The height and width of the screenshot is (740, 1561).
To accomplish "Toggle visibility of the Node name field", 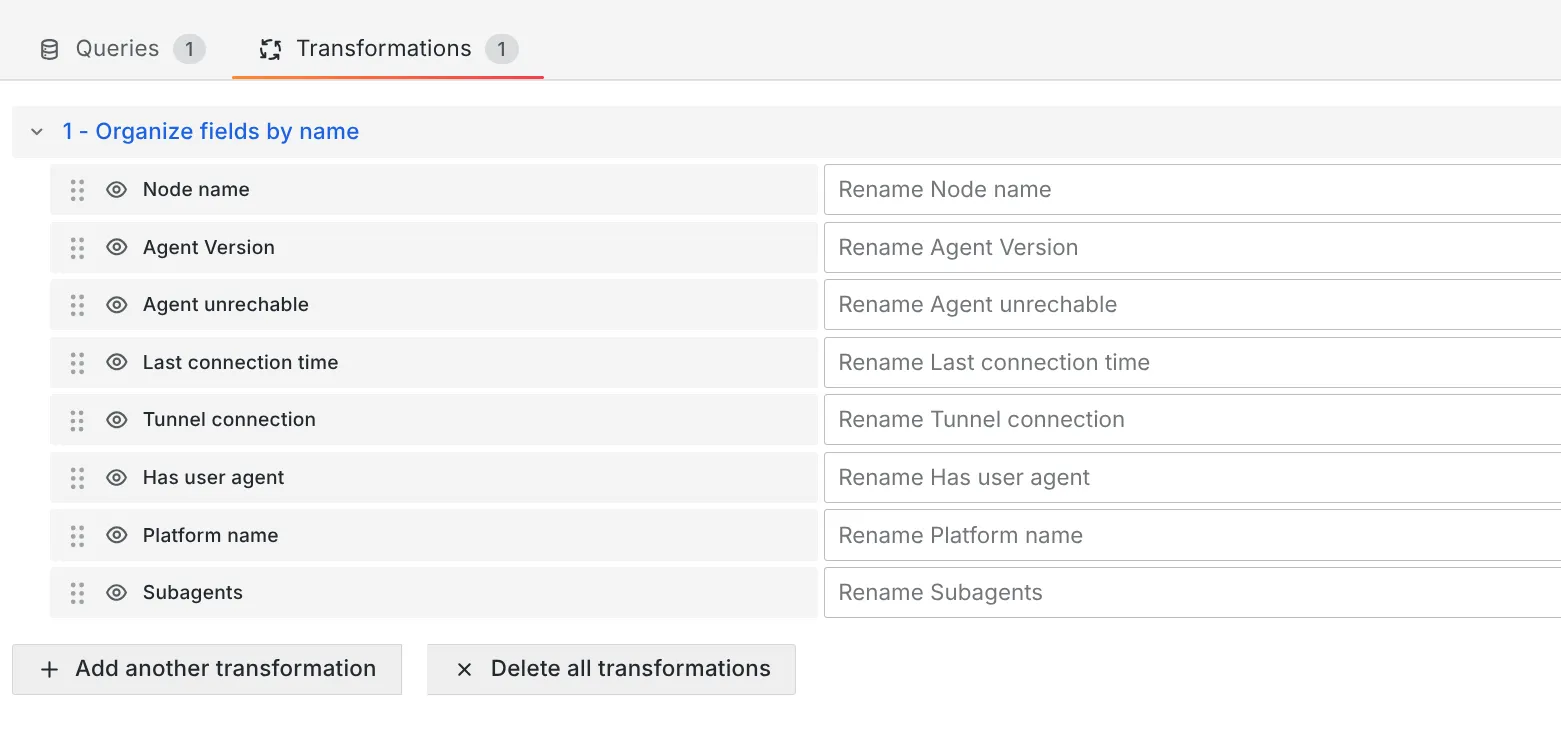I will point(117,189).
